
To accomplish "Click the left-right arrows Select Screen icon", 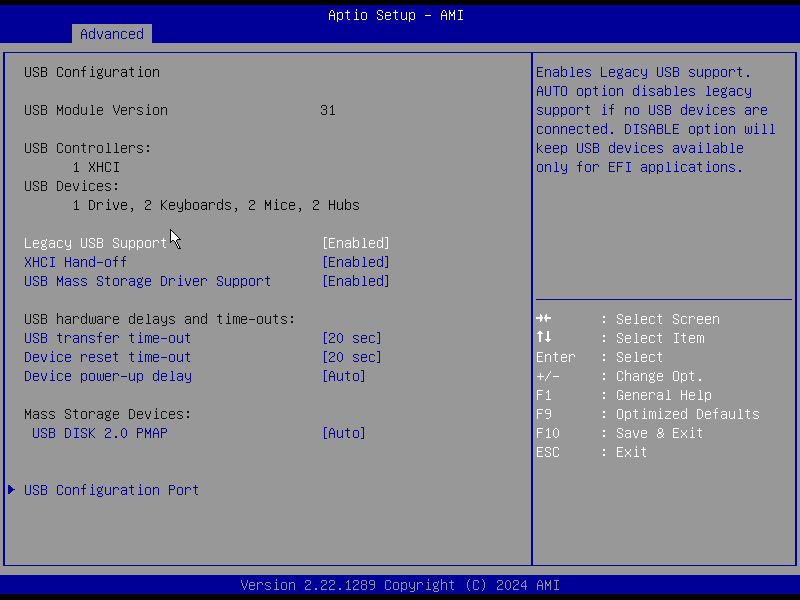I will 544,319.
